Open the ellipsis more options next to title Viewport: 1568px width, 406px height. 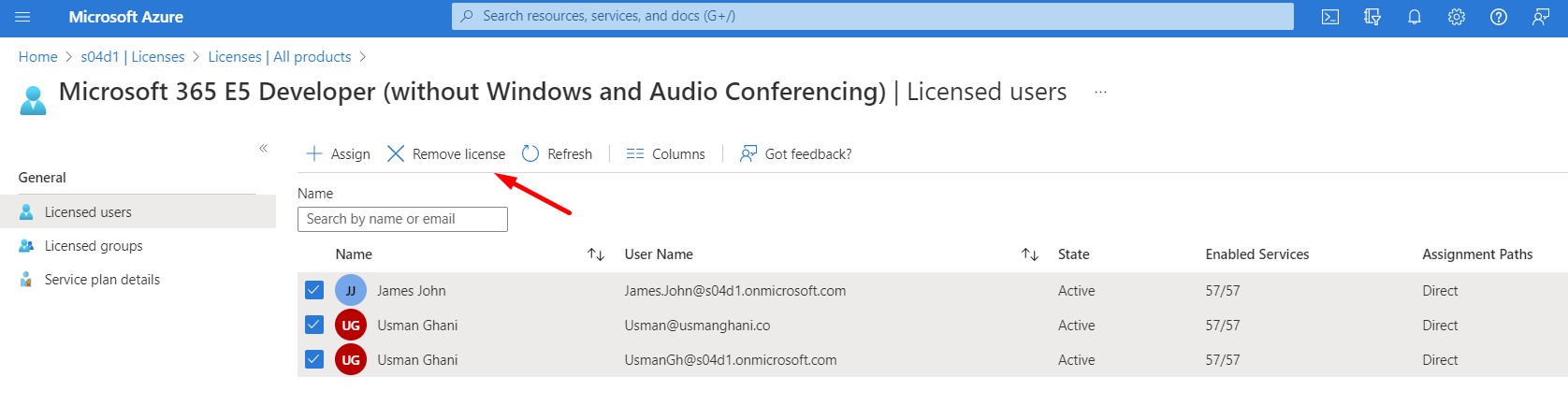[1100, 93]
